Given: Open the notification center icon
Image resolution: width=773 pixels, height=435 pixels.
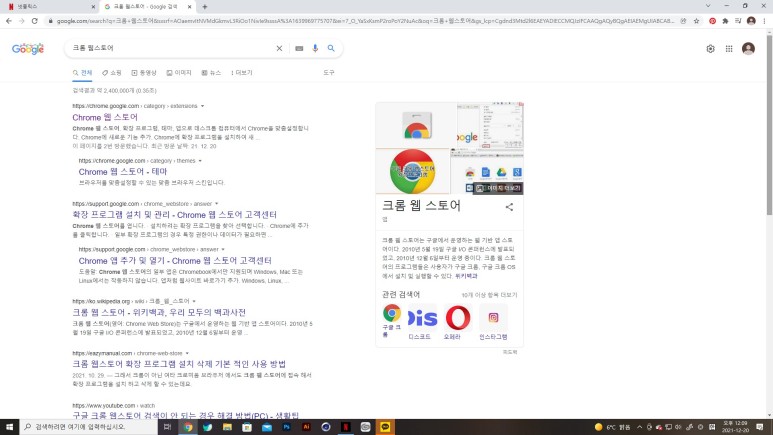Looking at the screenshot, I should (x=760, y=427).
